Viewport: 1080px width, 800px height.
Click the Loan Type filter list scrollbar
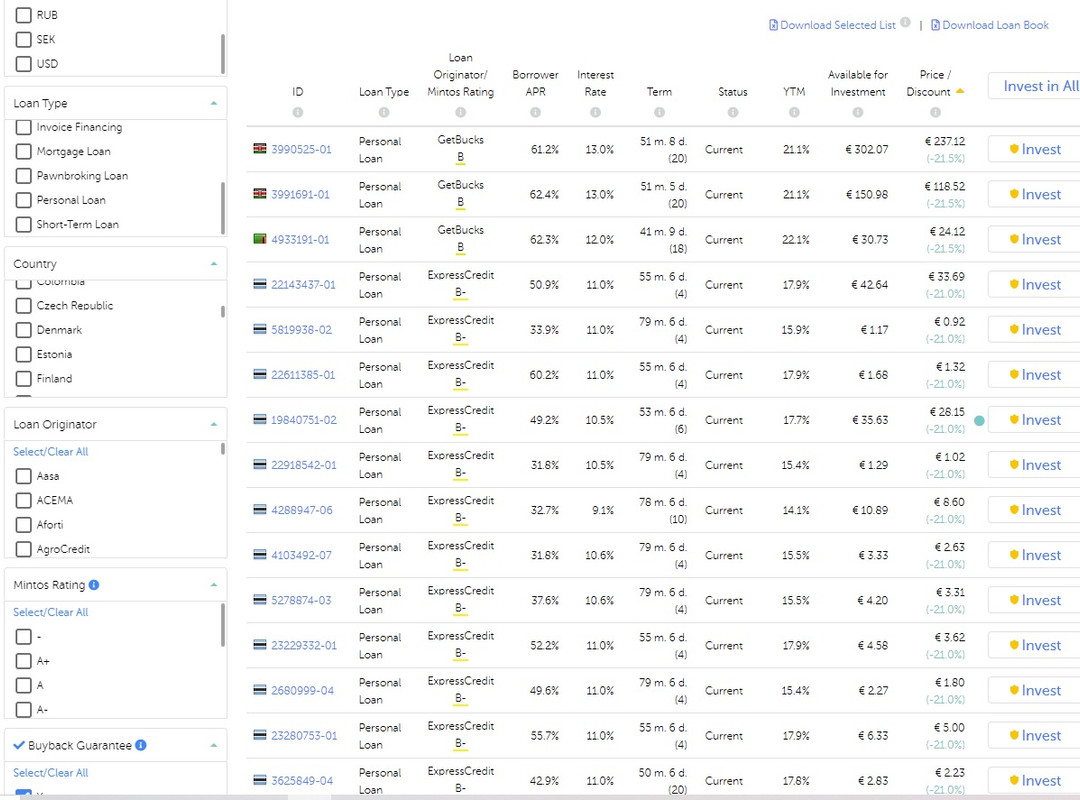pos(222,207)
